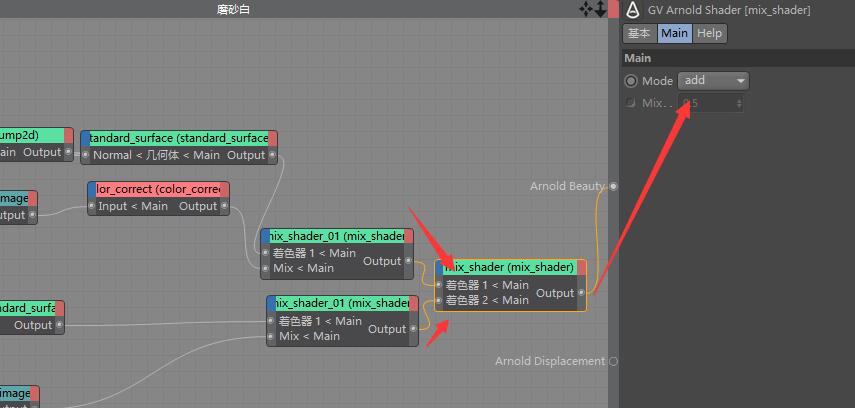Click Output port of standard_surface Normal node
Viewport: 855px width, 408px height.
coord(272,155)
